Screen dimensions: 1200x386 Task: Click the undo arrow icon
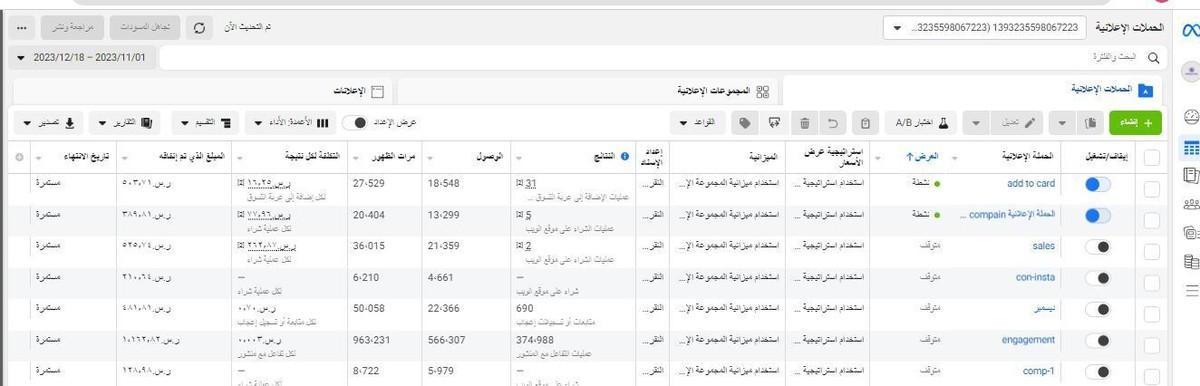(x=834, y=123)
